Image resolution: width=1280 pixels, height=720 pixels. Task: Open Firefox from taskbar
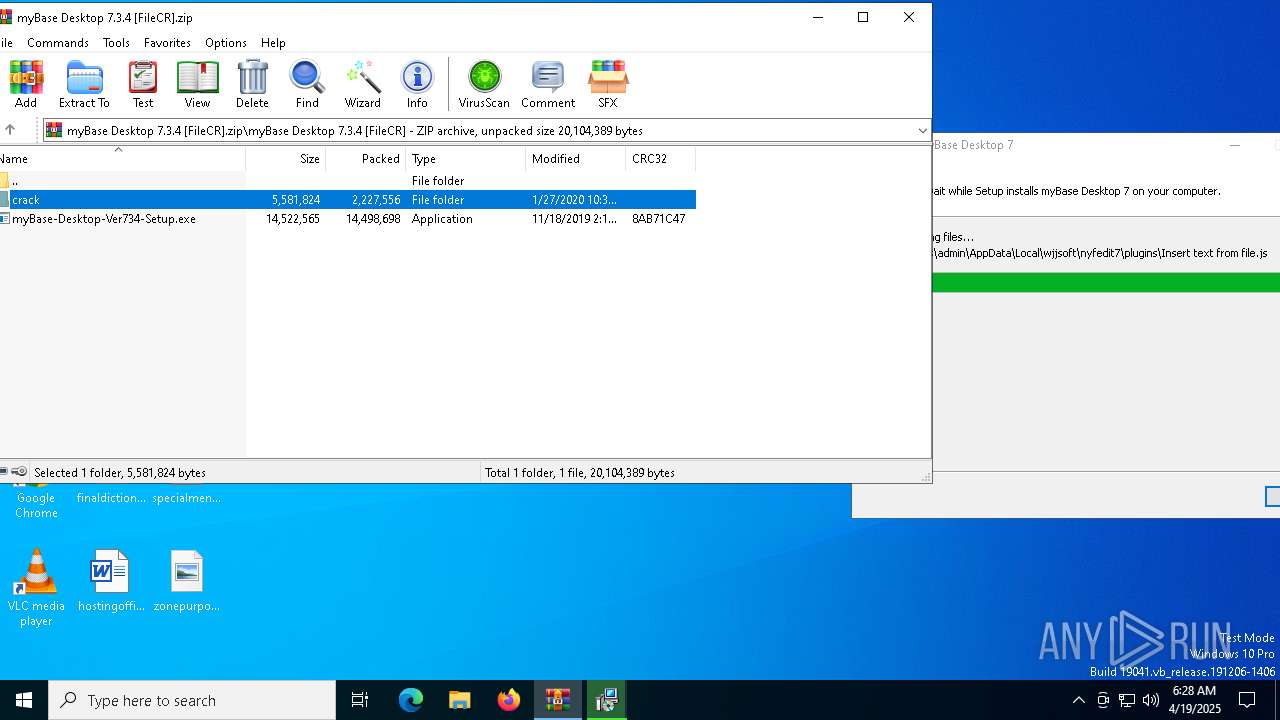pos(509,700)
